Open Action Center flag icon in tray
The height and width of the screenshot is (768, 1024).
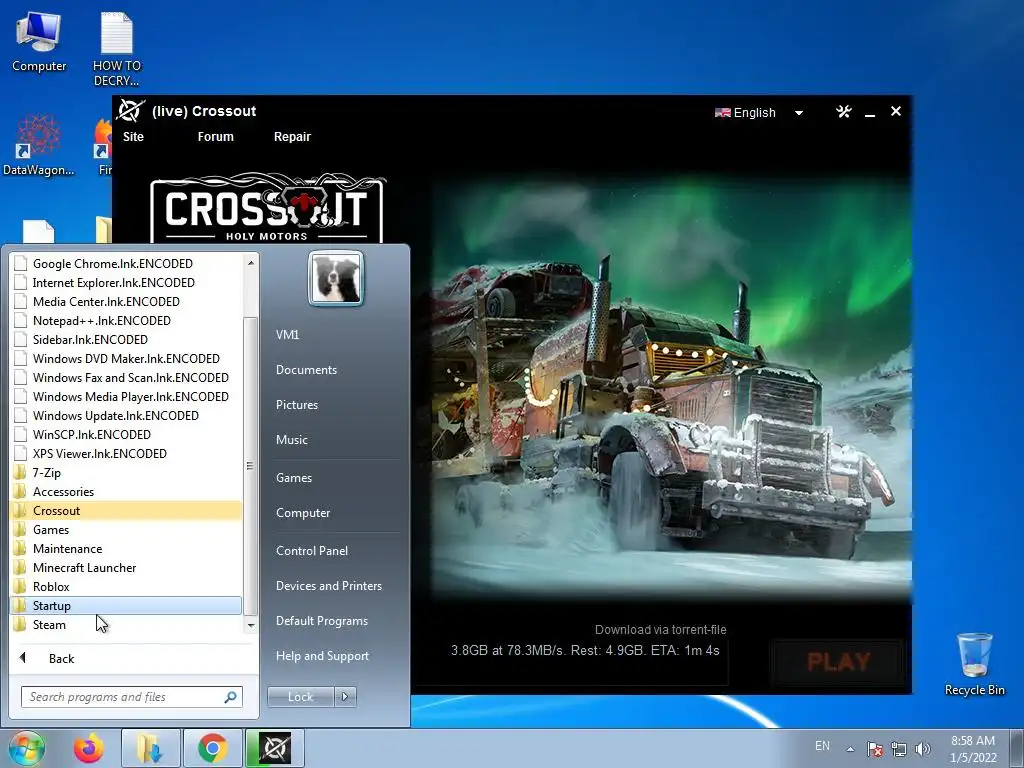(x=875, y=749)
